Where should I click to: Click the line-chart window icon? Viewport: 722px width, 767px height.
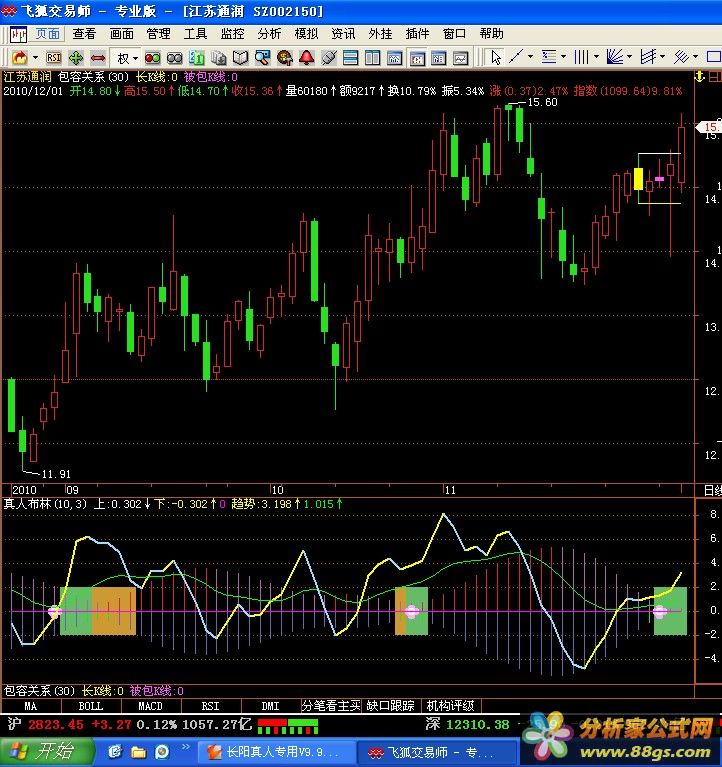point(460,58)
